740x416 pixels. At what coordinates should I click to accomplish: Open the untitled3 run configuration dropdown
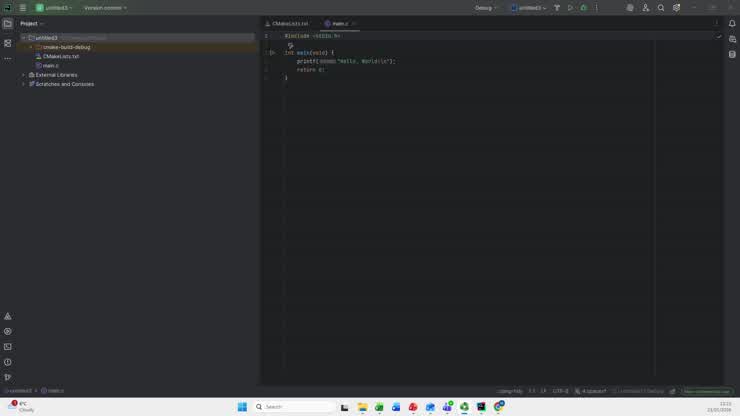tap(529, 8)
